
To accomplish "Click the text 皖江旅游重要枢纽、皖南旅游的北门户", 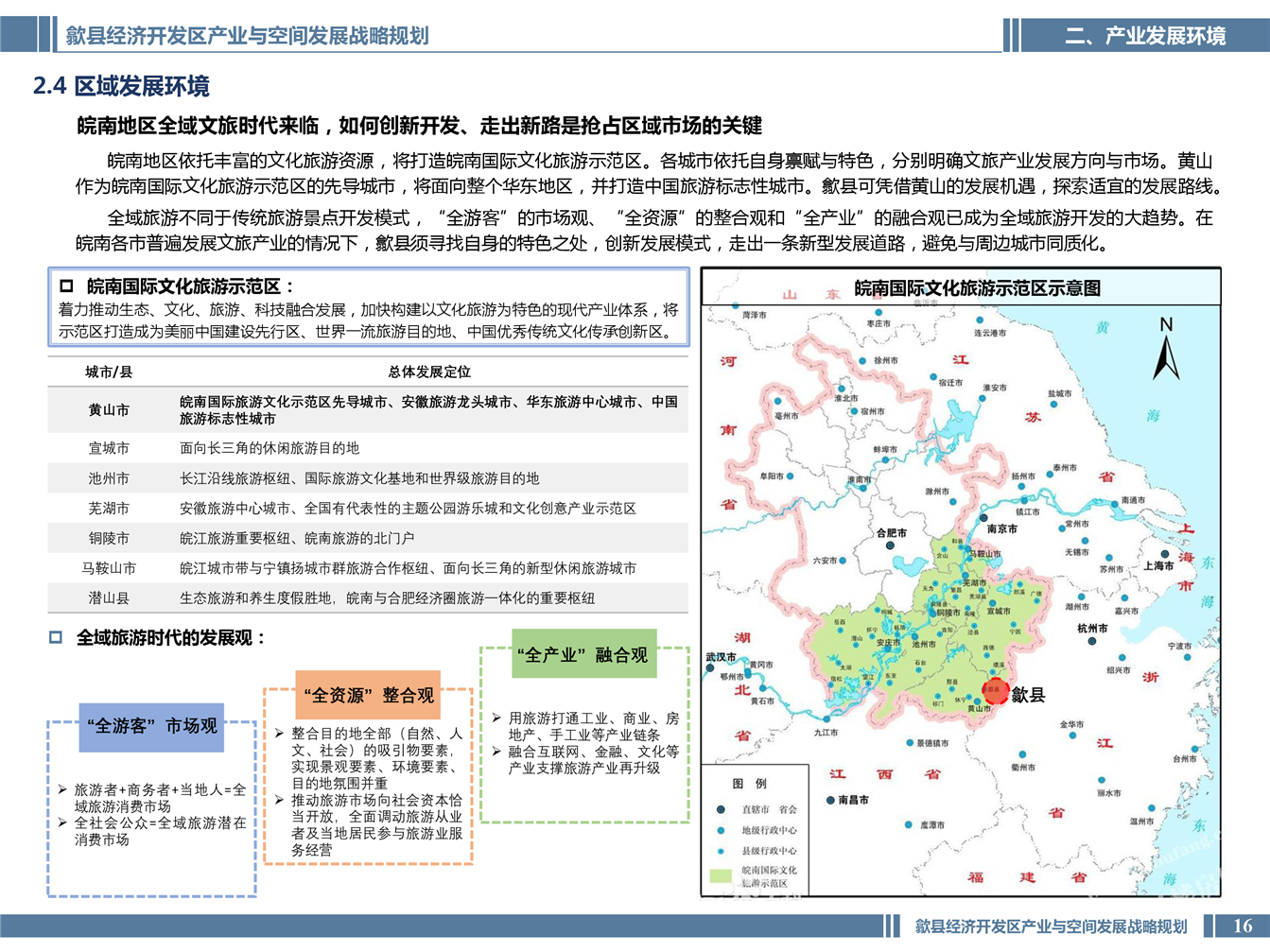I will tap(297, 538).
